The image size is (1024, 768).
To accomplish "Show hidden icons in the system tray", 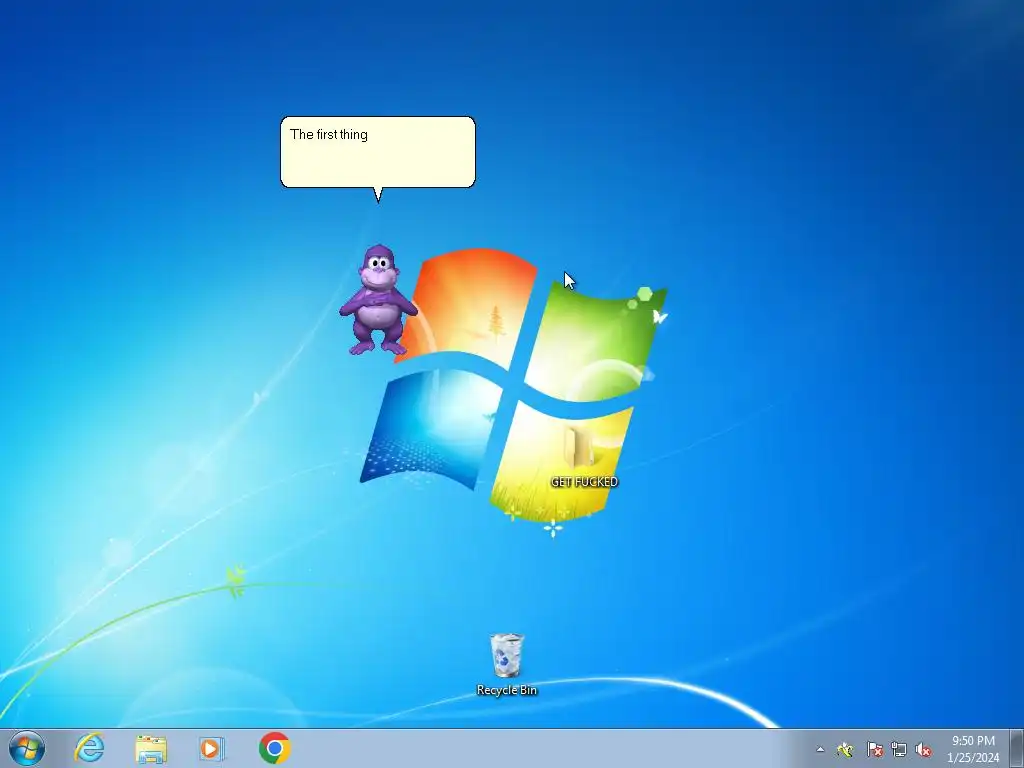I will (x=820, y=750).
